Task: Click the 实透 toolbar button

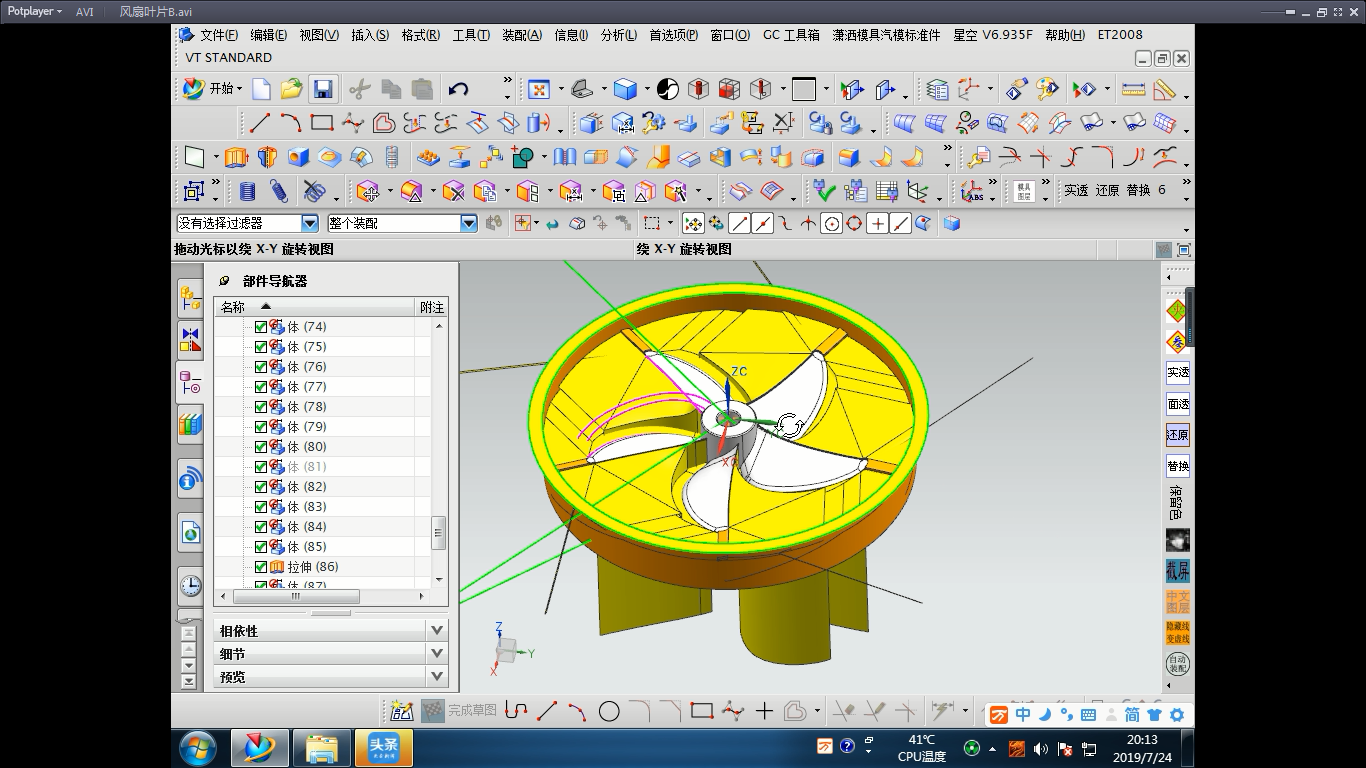Action: pos(1075,190)
